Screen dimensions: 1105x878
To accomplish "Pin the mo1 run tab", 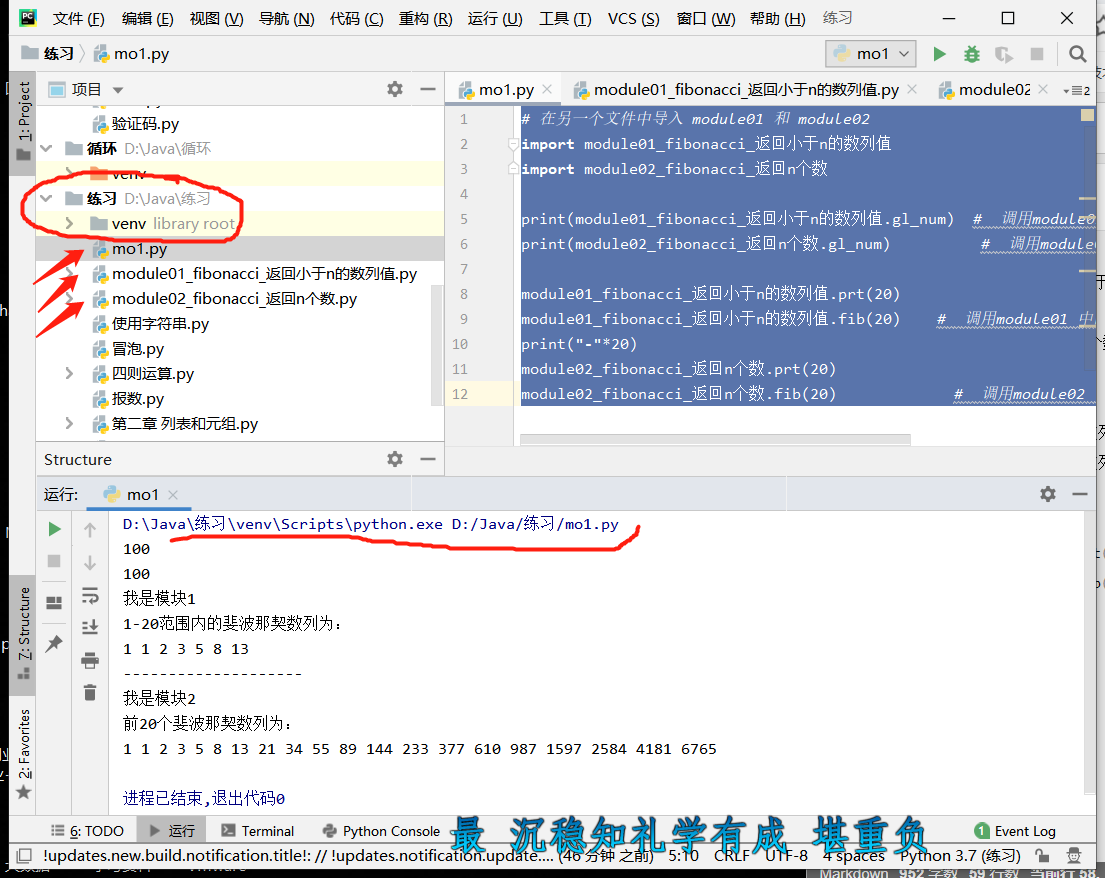I will click(x=54, y=644).
